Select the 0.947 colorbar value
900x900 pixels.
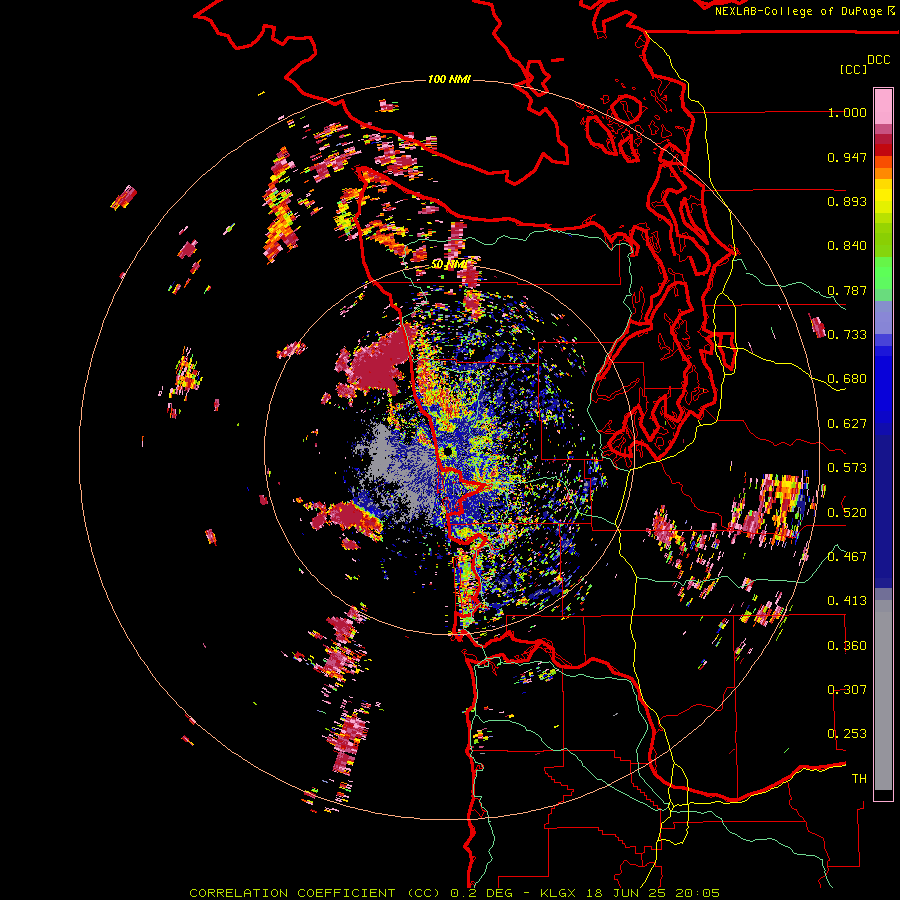(x=847, y=157)
